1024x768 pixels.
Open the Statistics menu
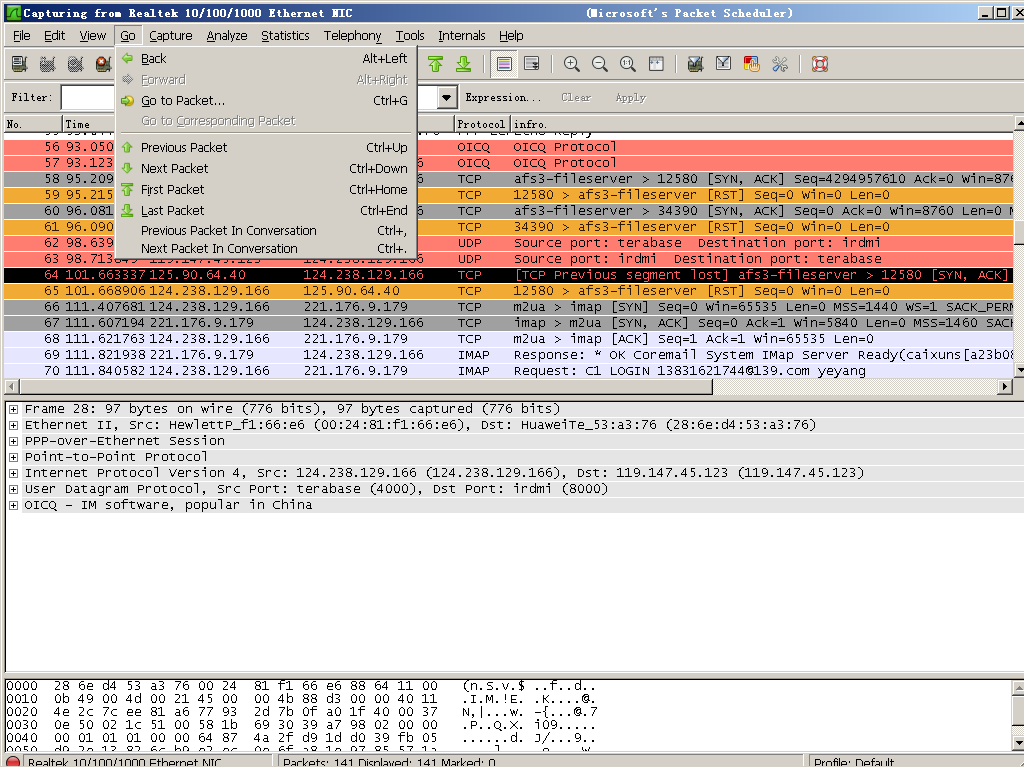tap(285, 36)
